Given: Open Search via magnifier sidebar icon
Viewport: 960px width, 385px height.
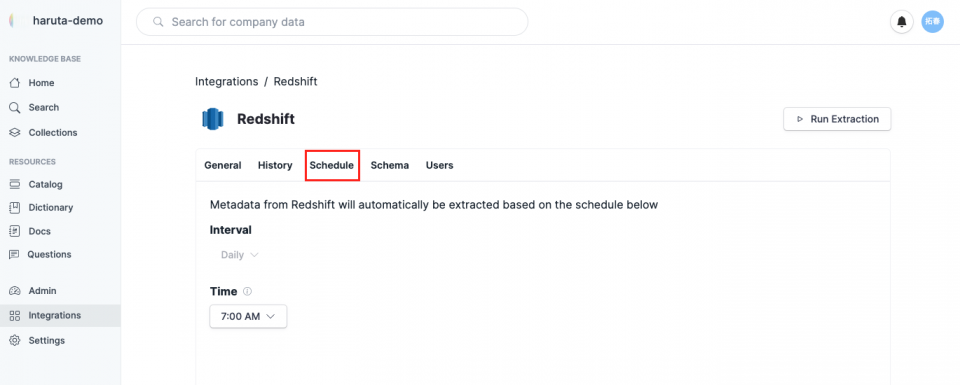Looking at the screenshot, I should tap(15, 108).
